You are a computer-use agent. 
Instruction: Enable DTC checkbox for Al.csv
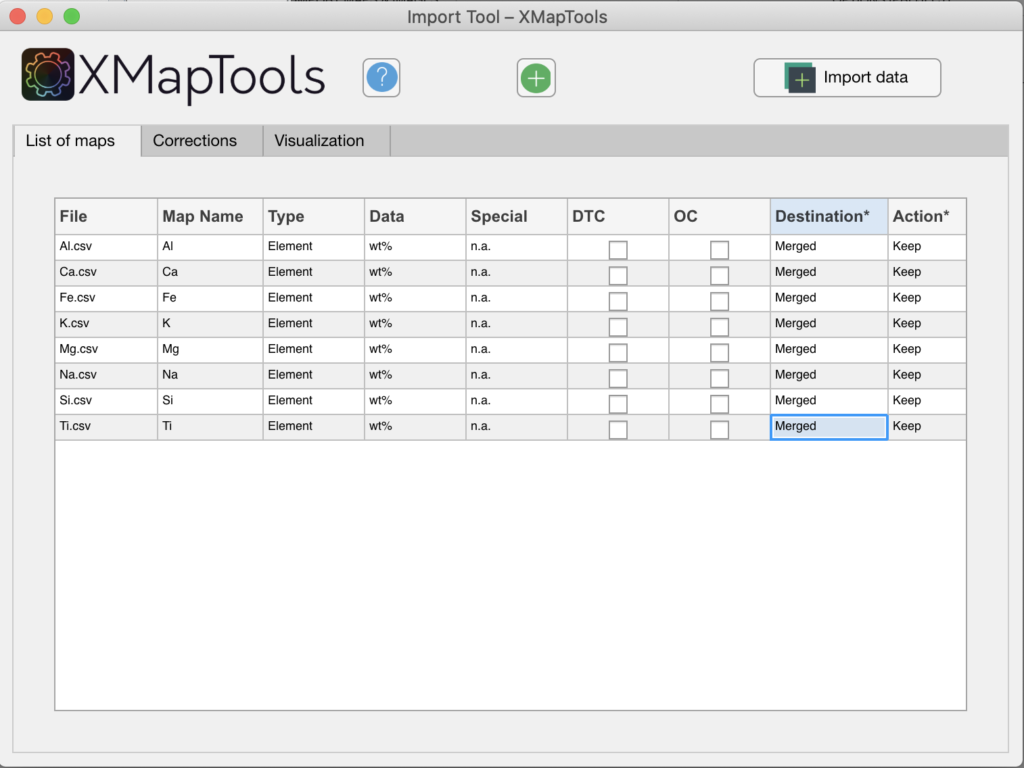tap(618, 249)
